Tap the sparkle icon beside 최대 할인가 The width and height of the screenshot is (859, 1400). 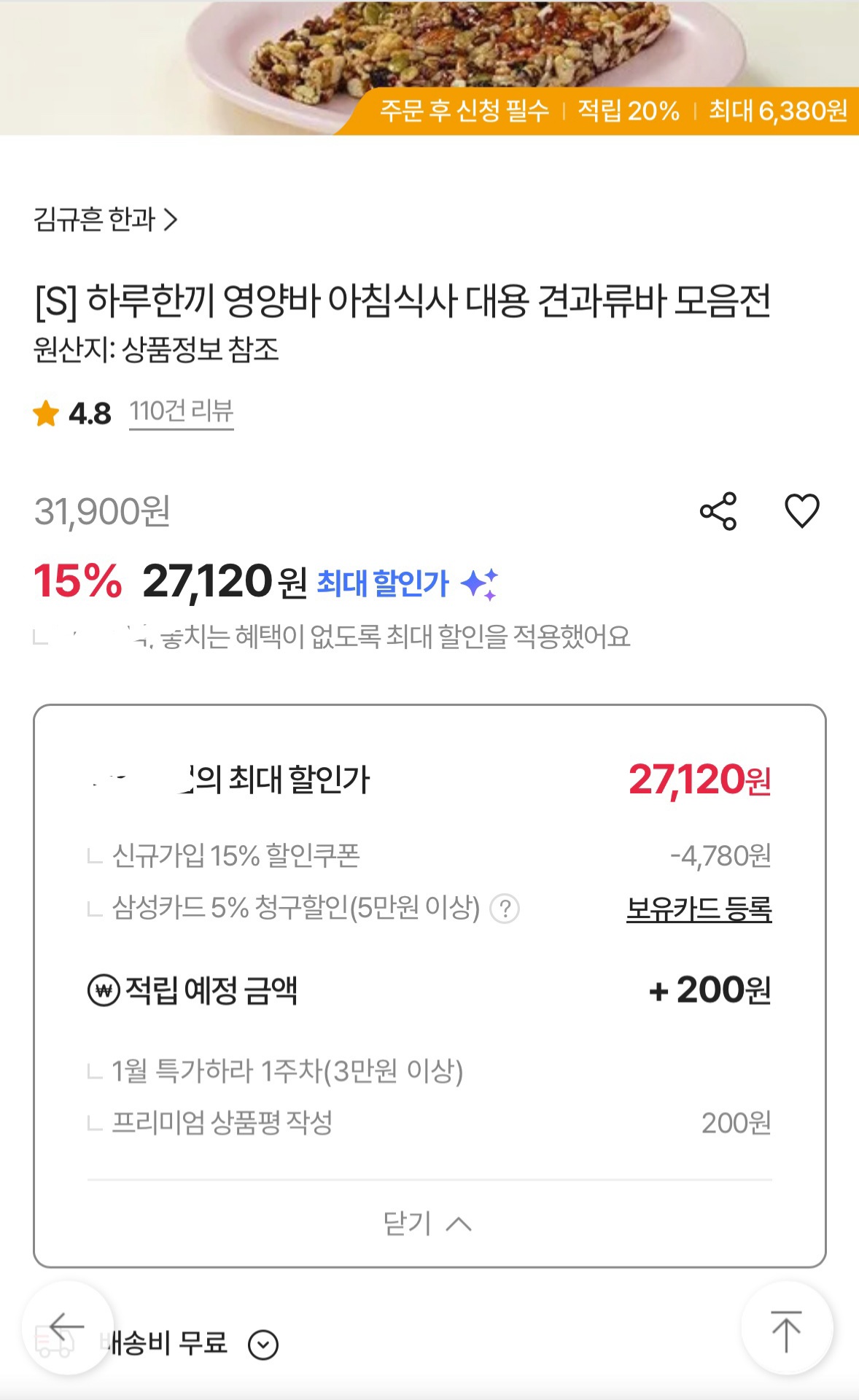coord(480,583)
